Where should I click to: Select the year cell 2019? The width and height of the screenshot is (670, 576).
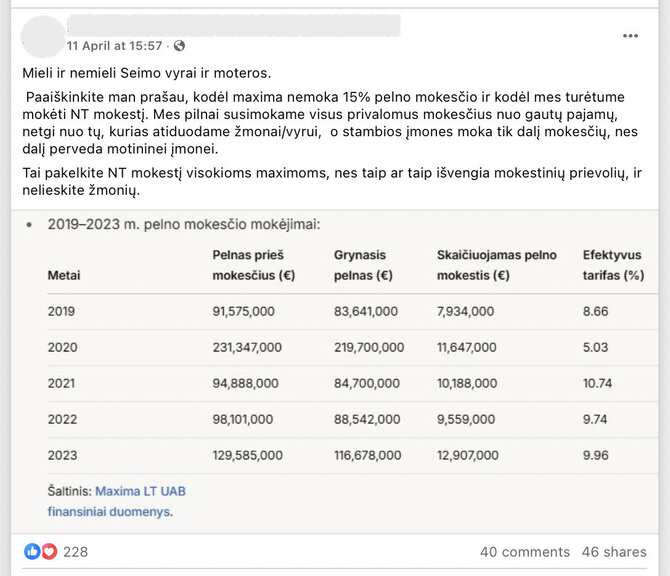pos(61,311)
